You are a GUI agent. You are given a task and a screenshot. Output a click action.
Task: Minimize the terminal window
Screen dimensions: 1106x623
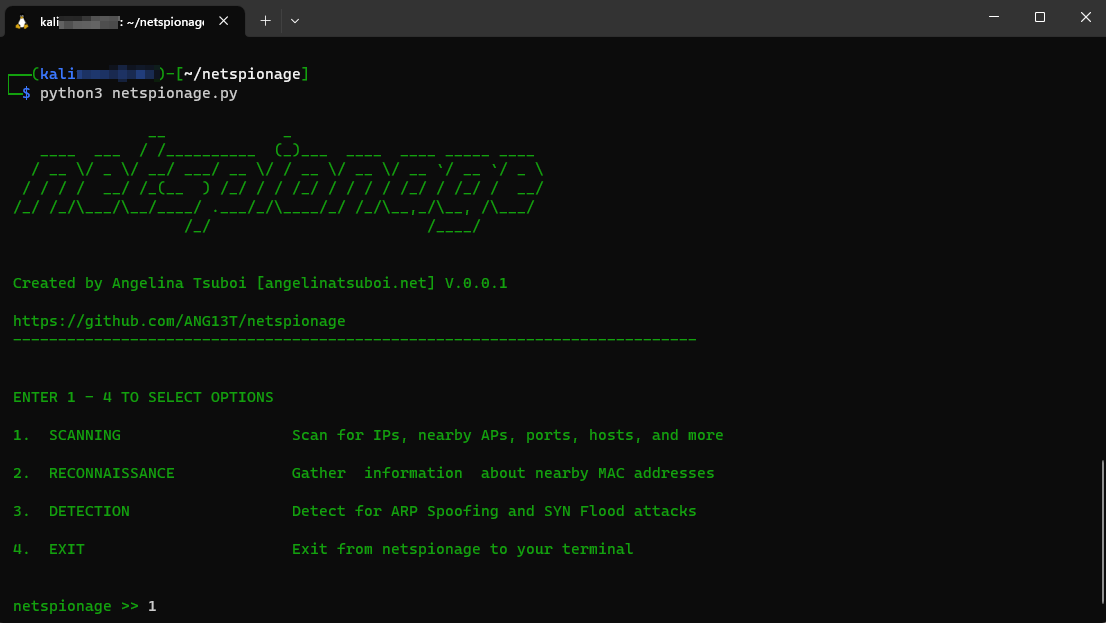(x=994, y=17)
